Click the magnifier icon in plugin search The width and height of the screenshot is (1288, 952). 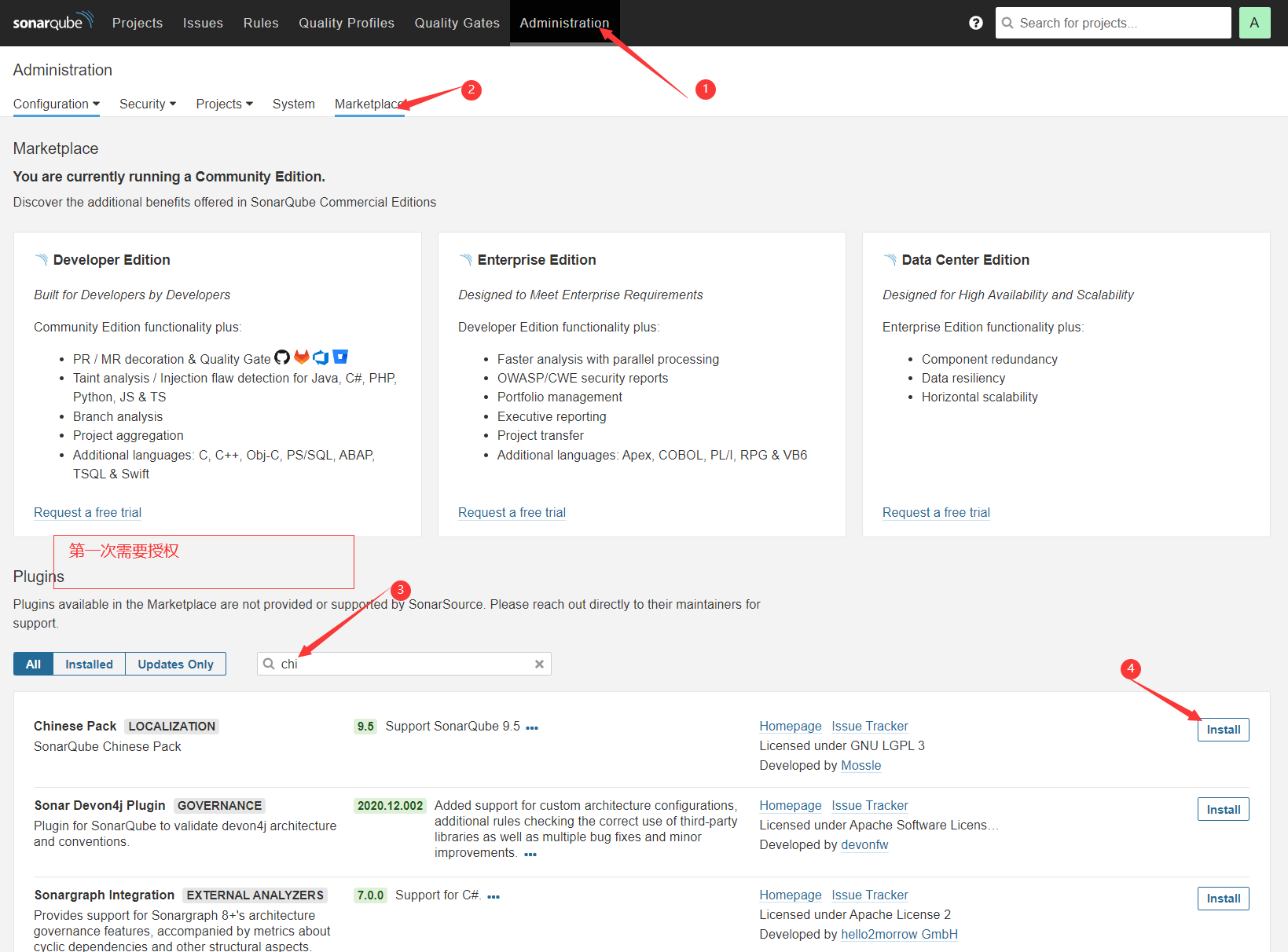pos(269,664)
